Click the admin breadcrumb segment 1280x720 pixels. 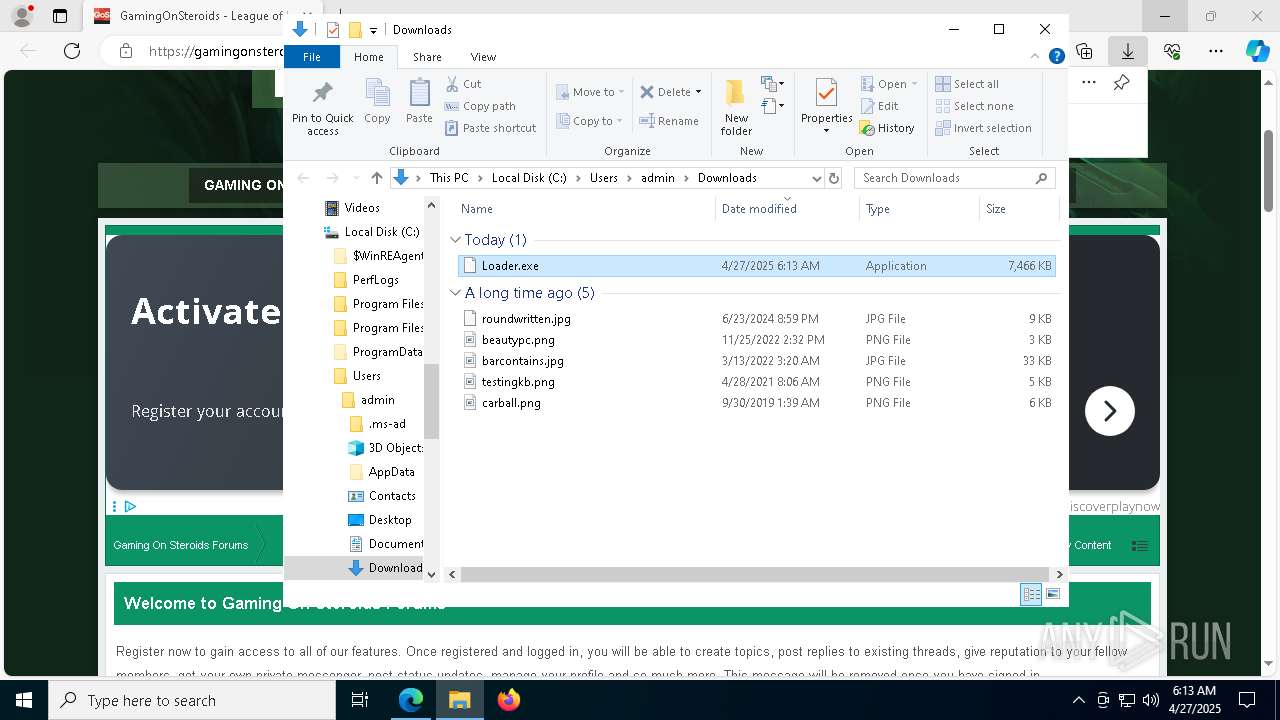click(658, 178)
